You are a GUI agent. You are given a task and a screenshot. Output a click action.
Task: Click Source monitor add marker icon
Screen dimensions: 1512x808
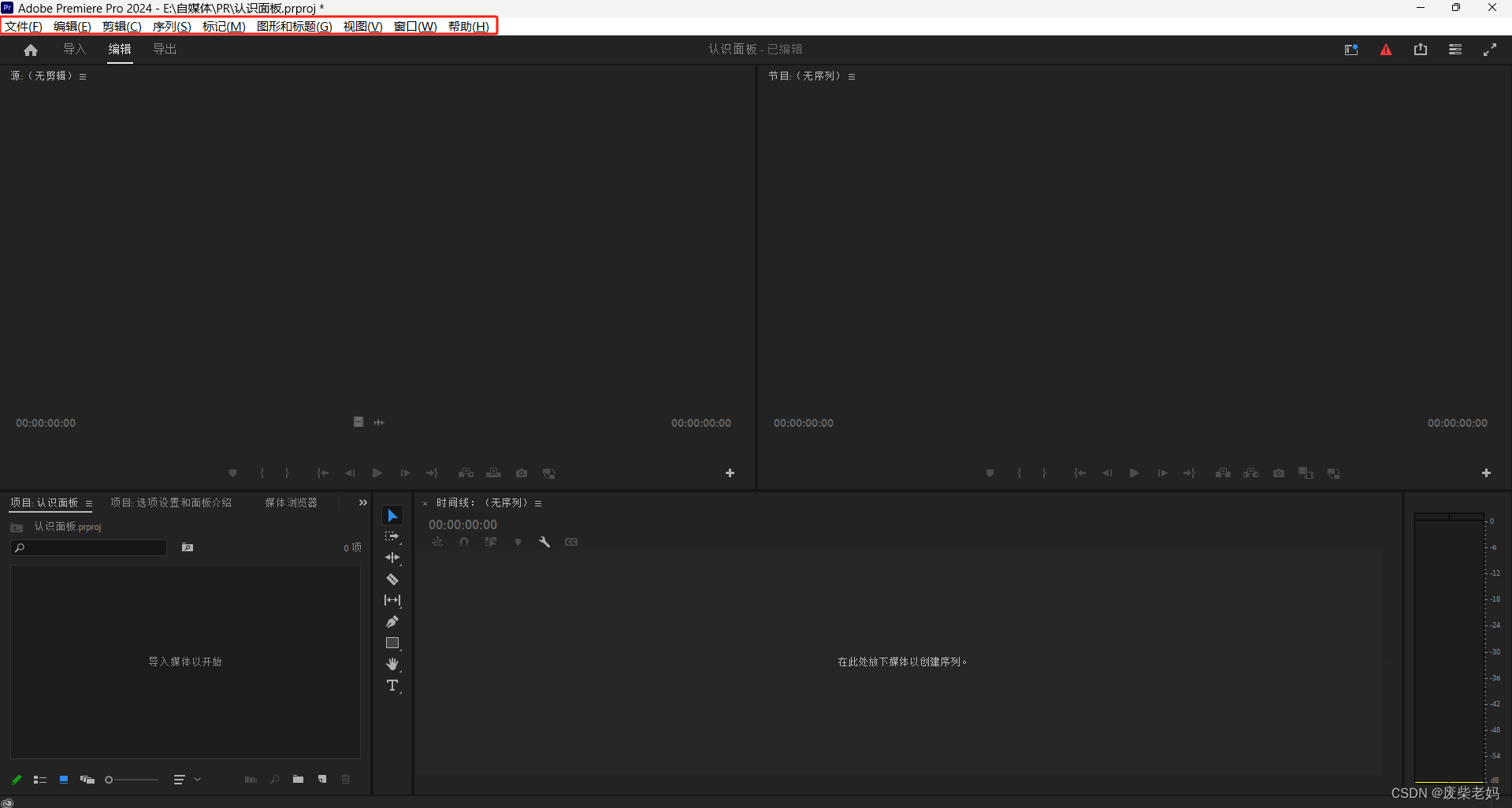(x=232, y=473)
